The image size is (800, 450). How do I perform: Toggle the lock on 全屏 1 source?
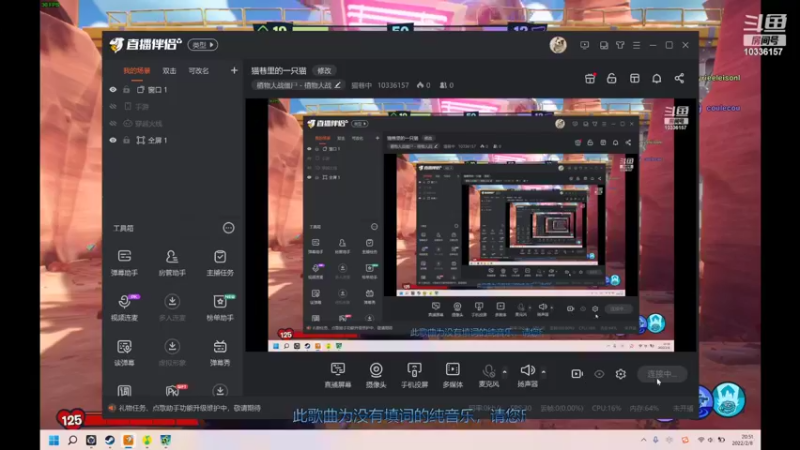[127, 140]
